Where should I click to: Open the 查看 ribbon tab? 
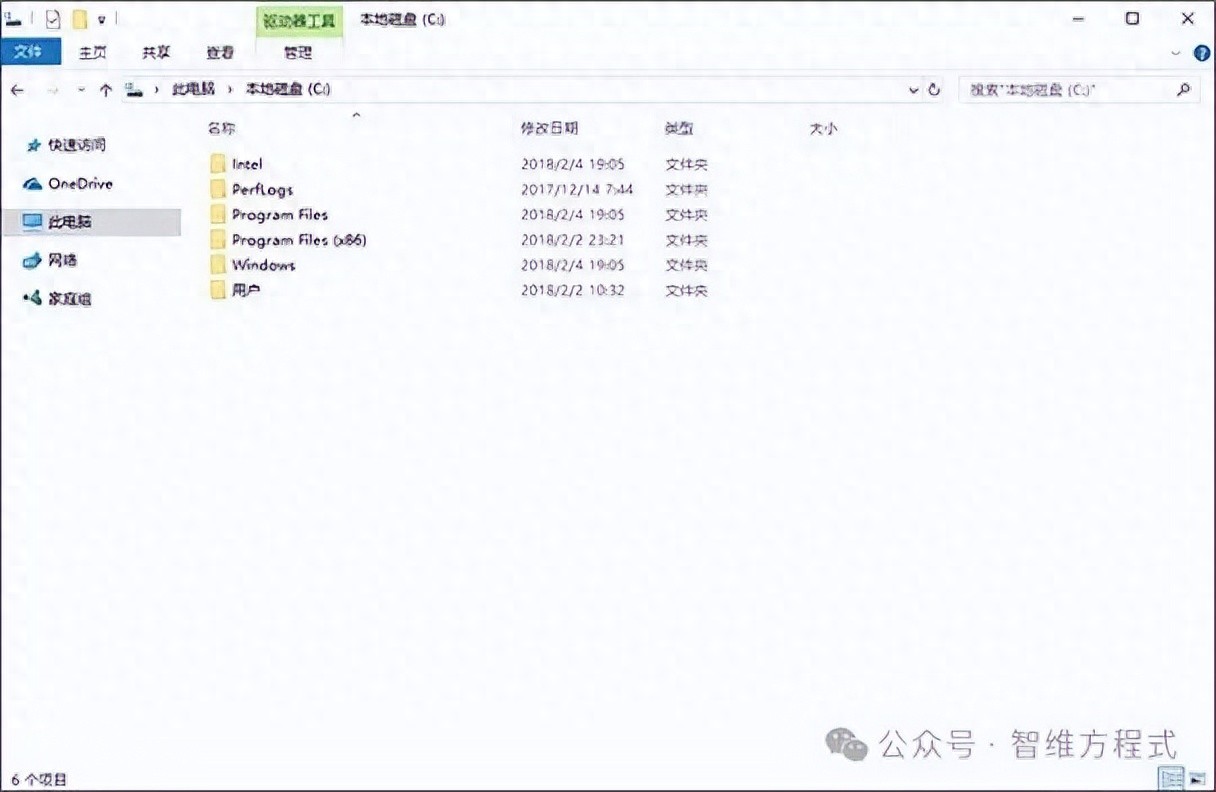219,52
